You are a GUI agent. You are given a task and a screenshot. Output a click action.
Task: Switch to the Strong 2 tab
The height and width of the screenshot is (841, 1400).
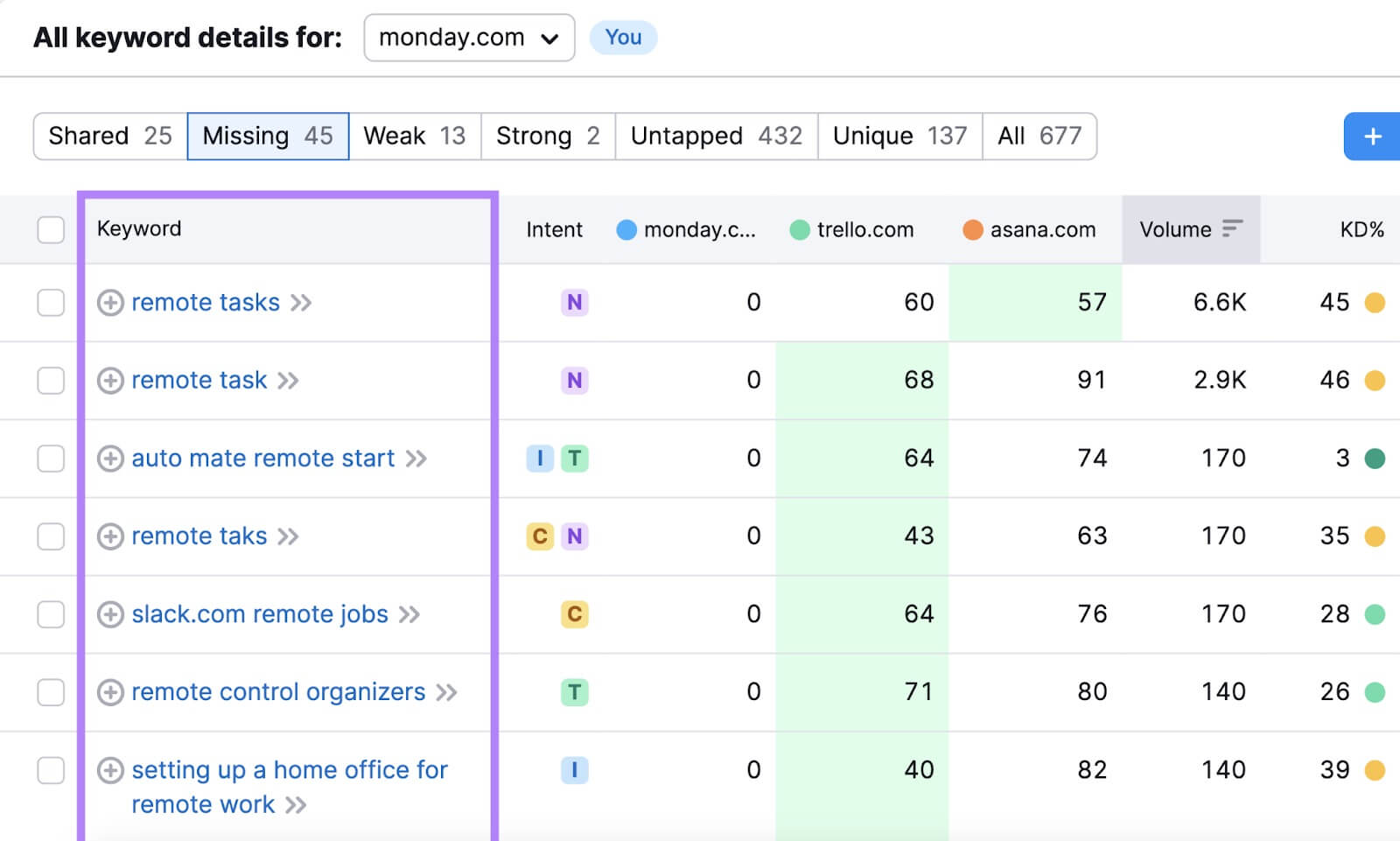548,136
